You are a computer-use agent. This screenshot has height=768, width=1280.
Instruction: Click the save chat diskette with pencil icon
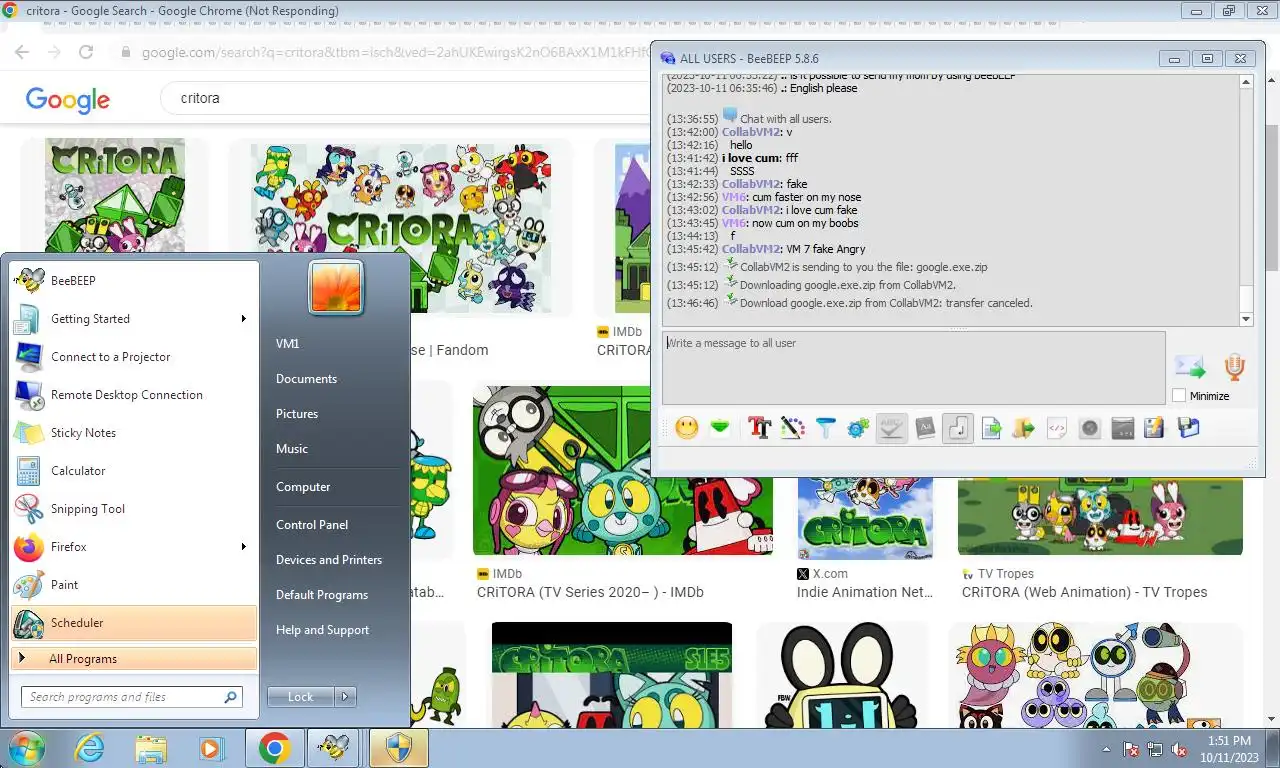click(x=1155, y=428)
